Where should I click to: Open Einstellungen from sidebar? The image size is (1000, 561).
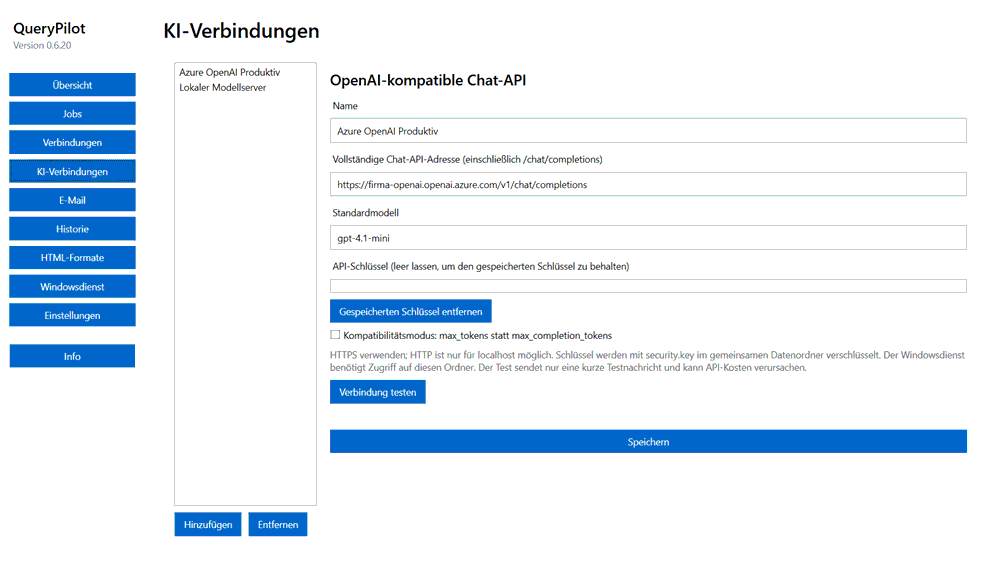[72, 316]
